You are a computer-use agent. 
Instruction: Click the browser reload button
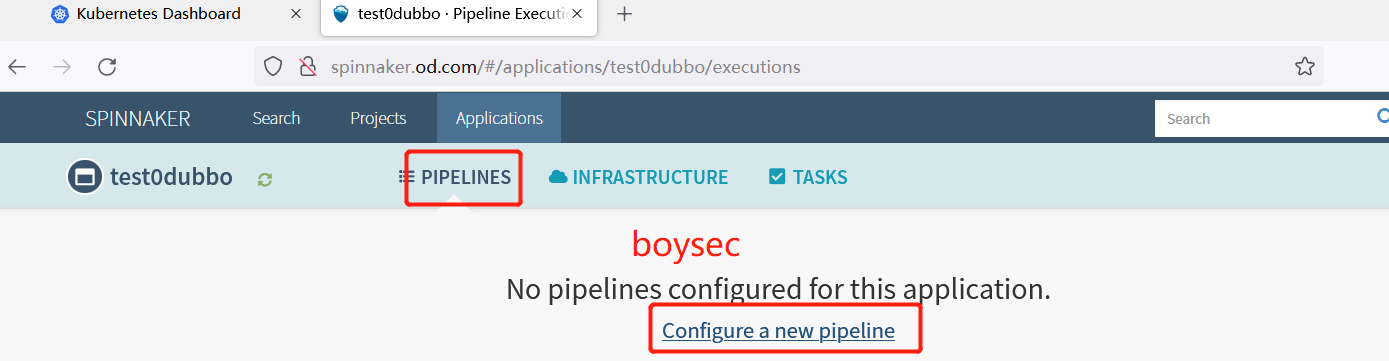(107, 67)
